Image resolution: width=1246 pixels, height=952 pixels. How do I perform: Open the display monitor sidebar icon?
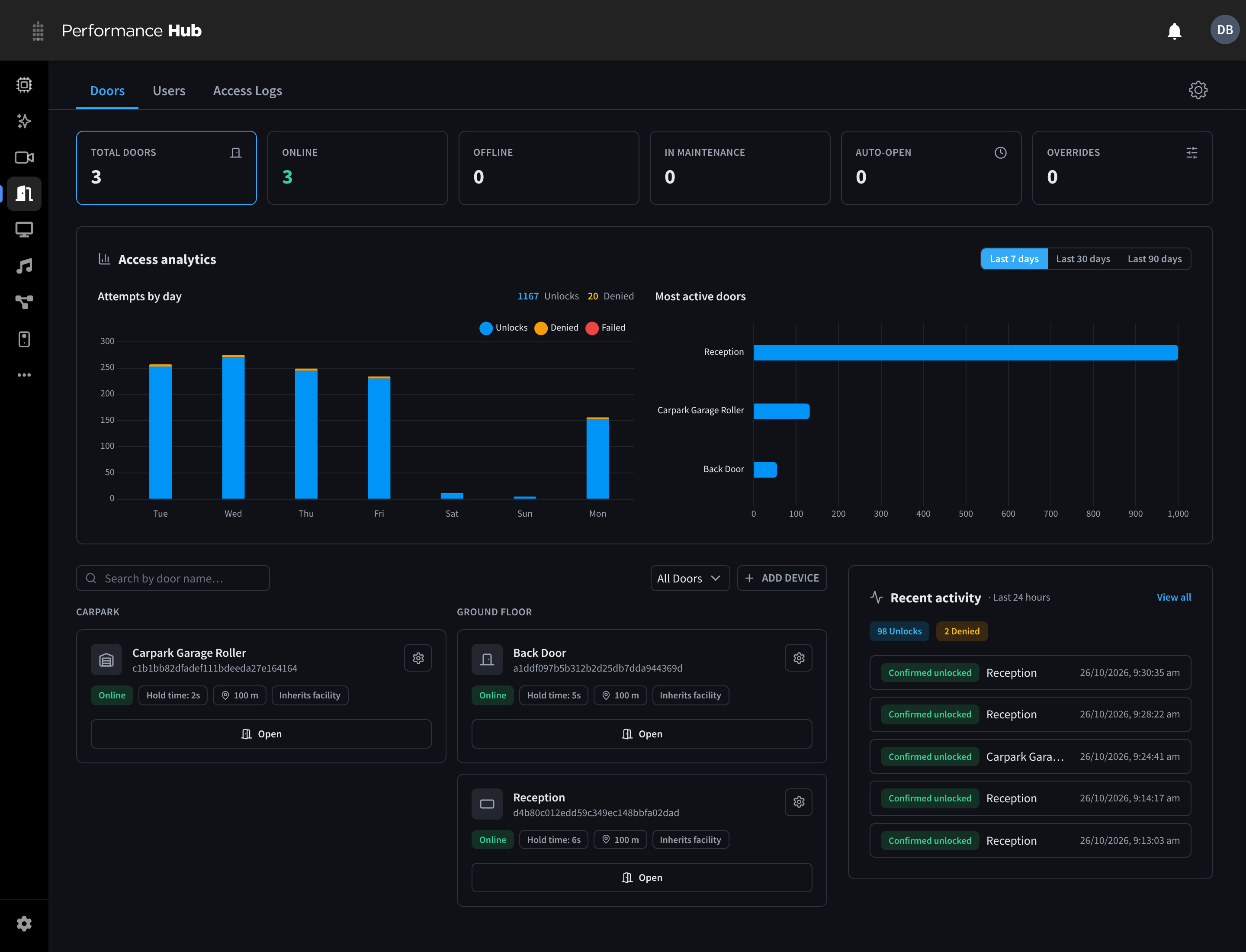[x=24, y=229]
